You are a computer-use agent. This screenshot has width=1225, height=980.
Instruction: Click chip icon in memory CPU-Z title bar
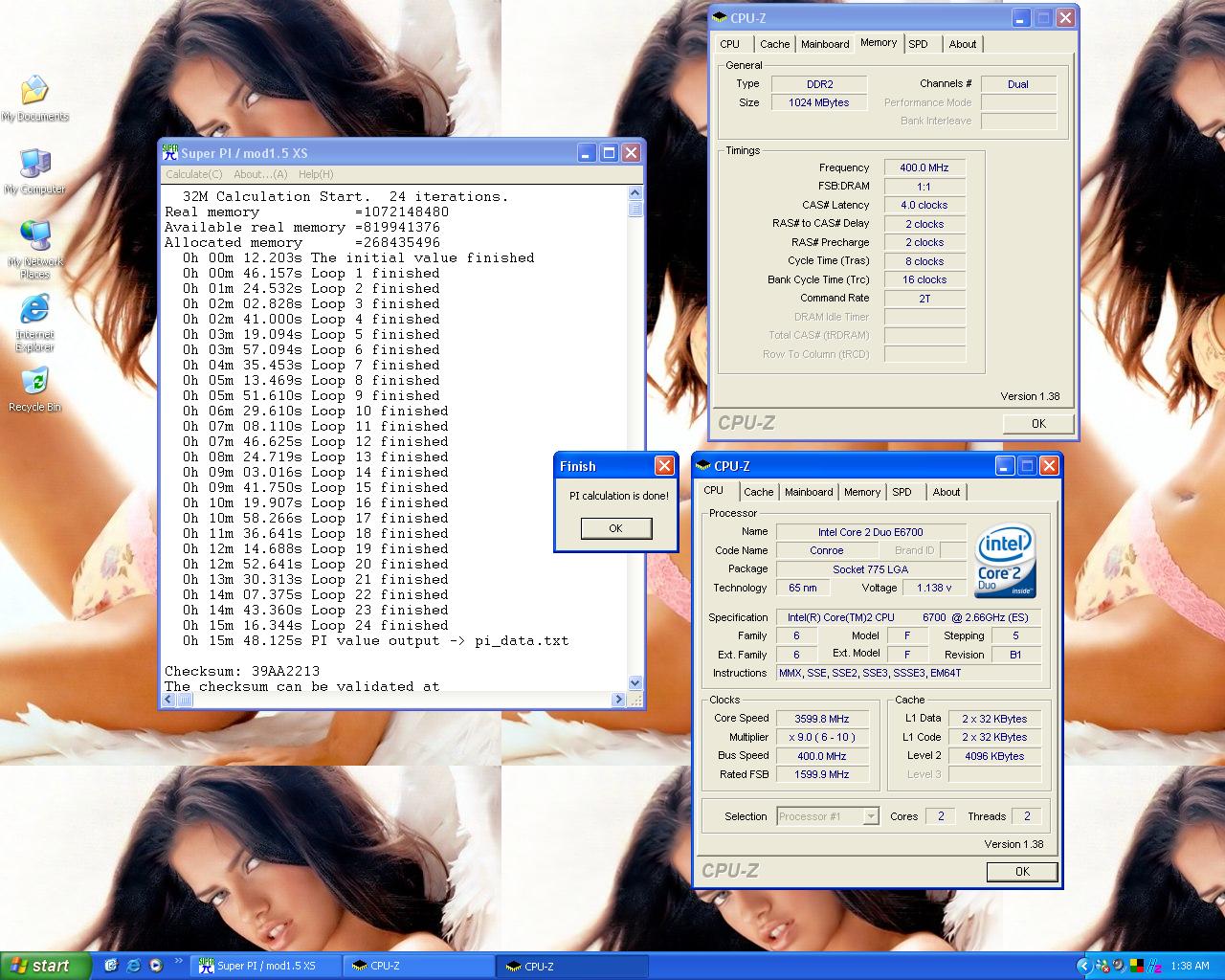[720, 17]
